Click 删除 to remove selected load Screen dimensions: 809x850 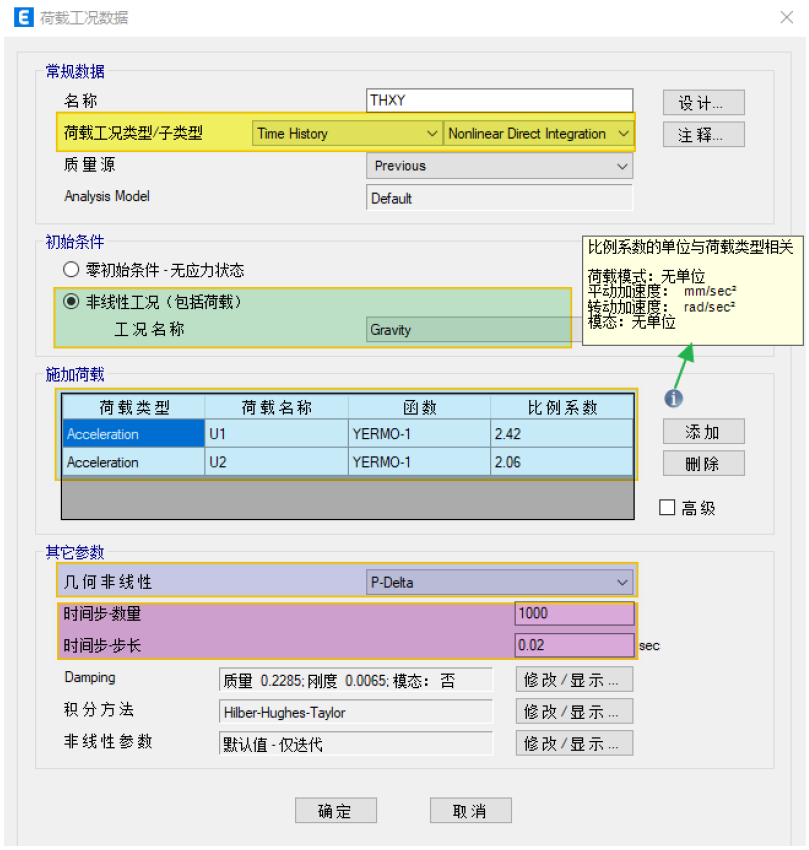702,463
